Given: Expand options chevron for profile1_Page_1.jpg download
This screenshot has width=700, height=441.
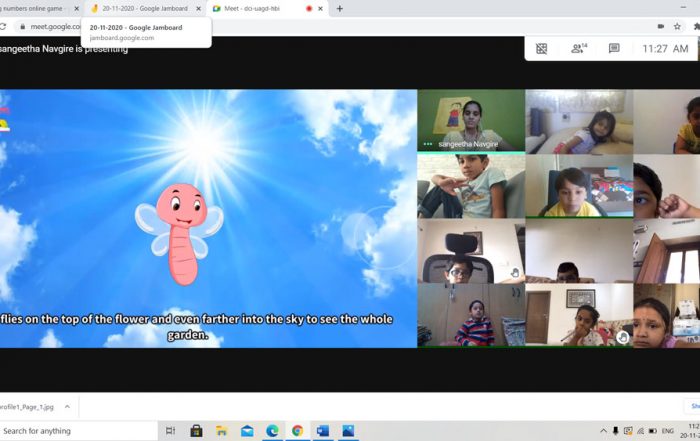Looking at the screenshot, I should coord(67,407).
